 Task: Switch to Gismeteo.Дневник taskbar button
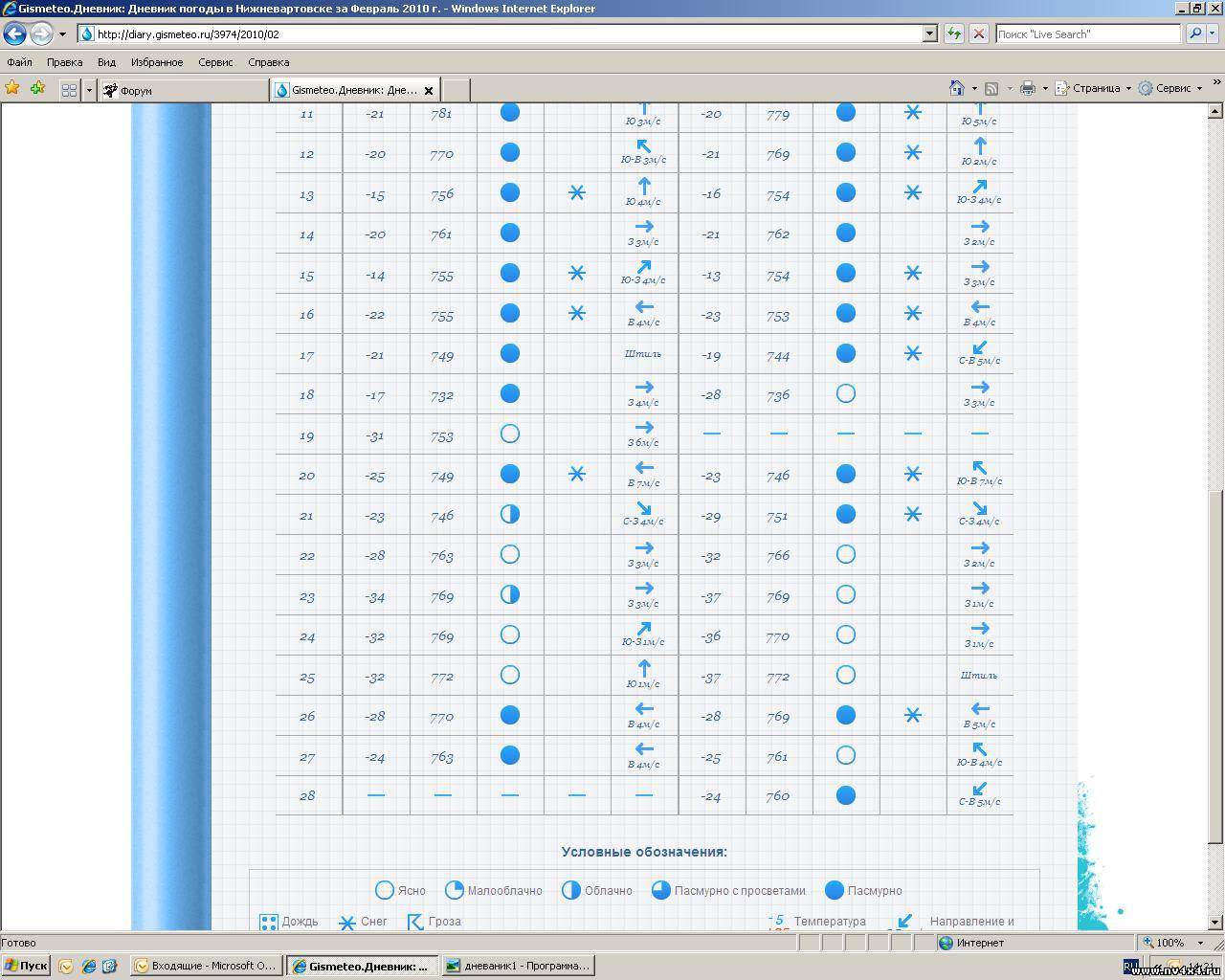pyautogui.click(x=363, y=966)
